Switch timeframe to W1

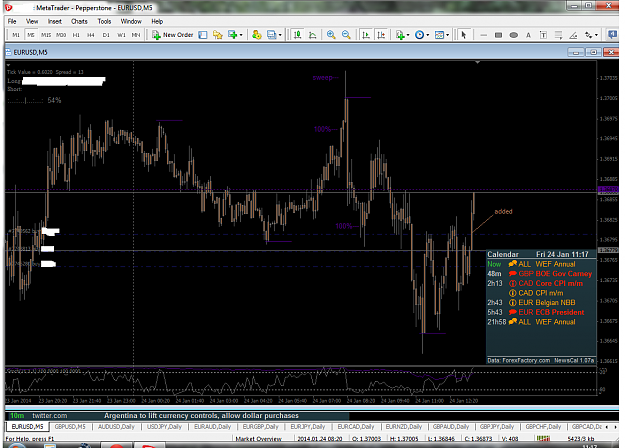click(121, 35)
